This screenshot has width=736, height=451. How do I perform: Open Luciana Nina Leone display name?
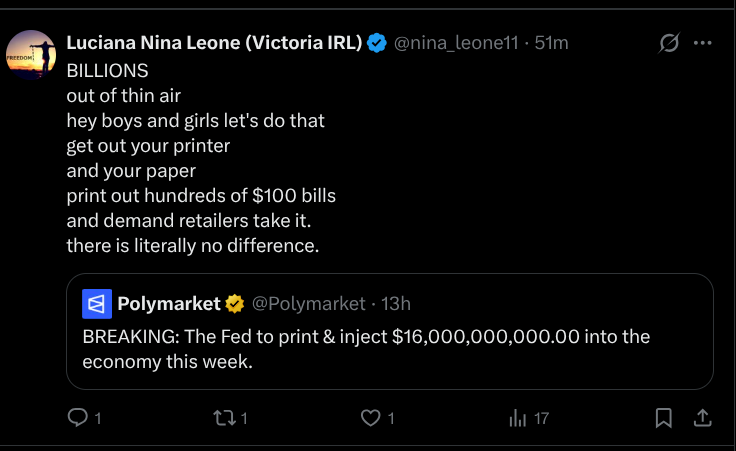(213, 43)
